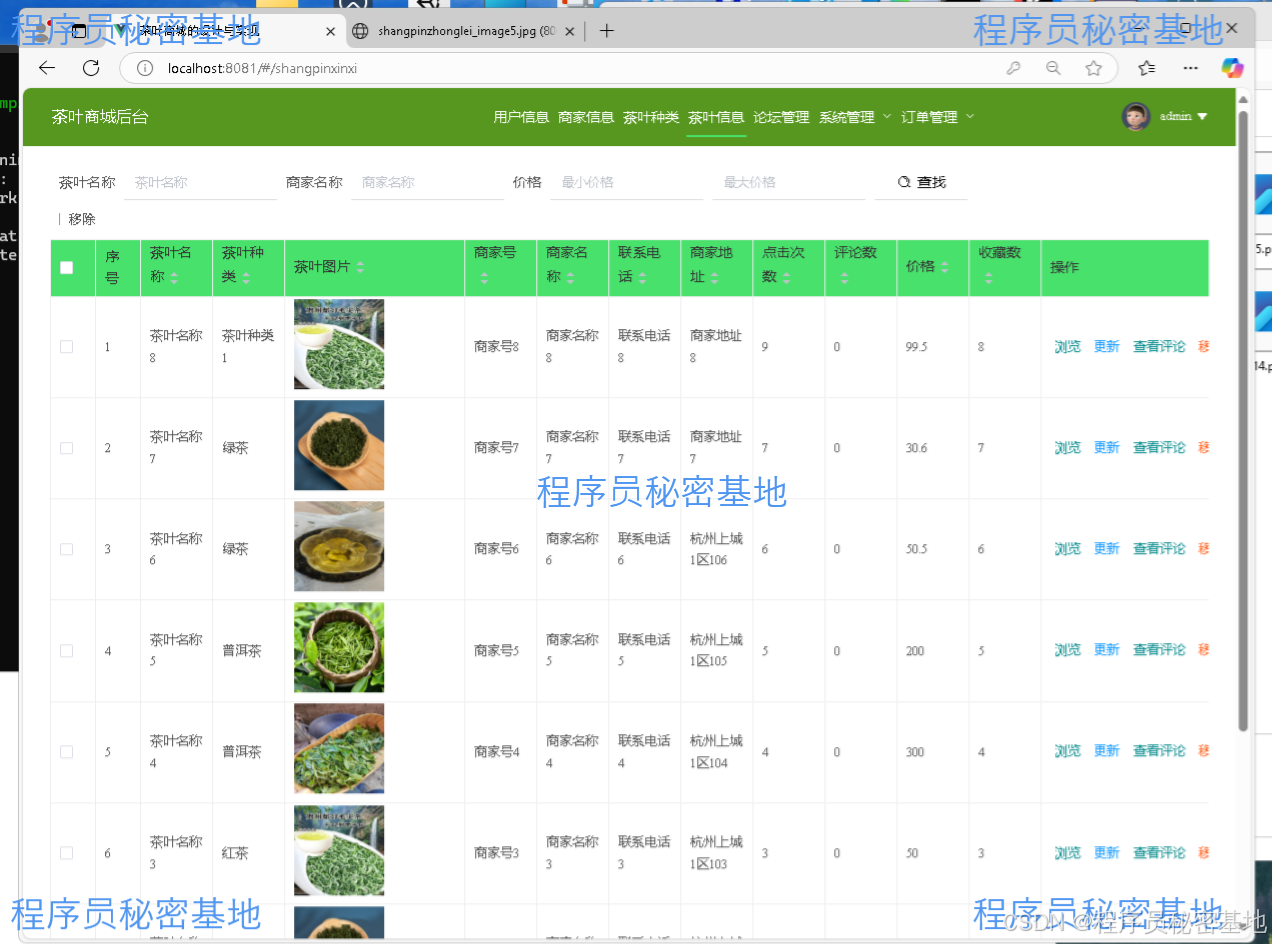Image resolution: width=1272 pixels, height=944 pixels.
Task: Check the box for row 茶叶名称7
Action: pos(67,448)
